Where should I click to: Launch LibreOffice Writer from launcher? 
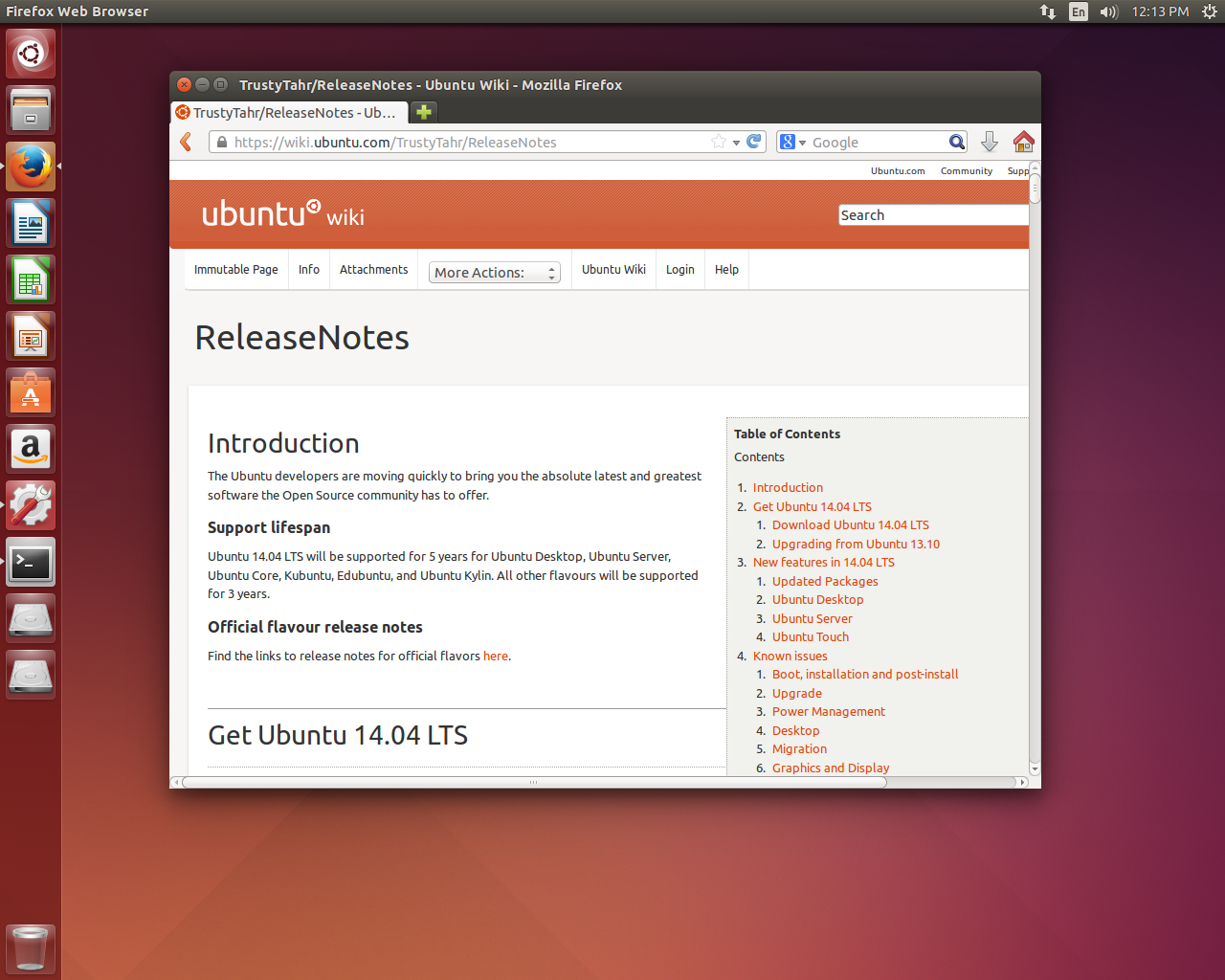[31, 223]
